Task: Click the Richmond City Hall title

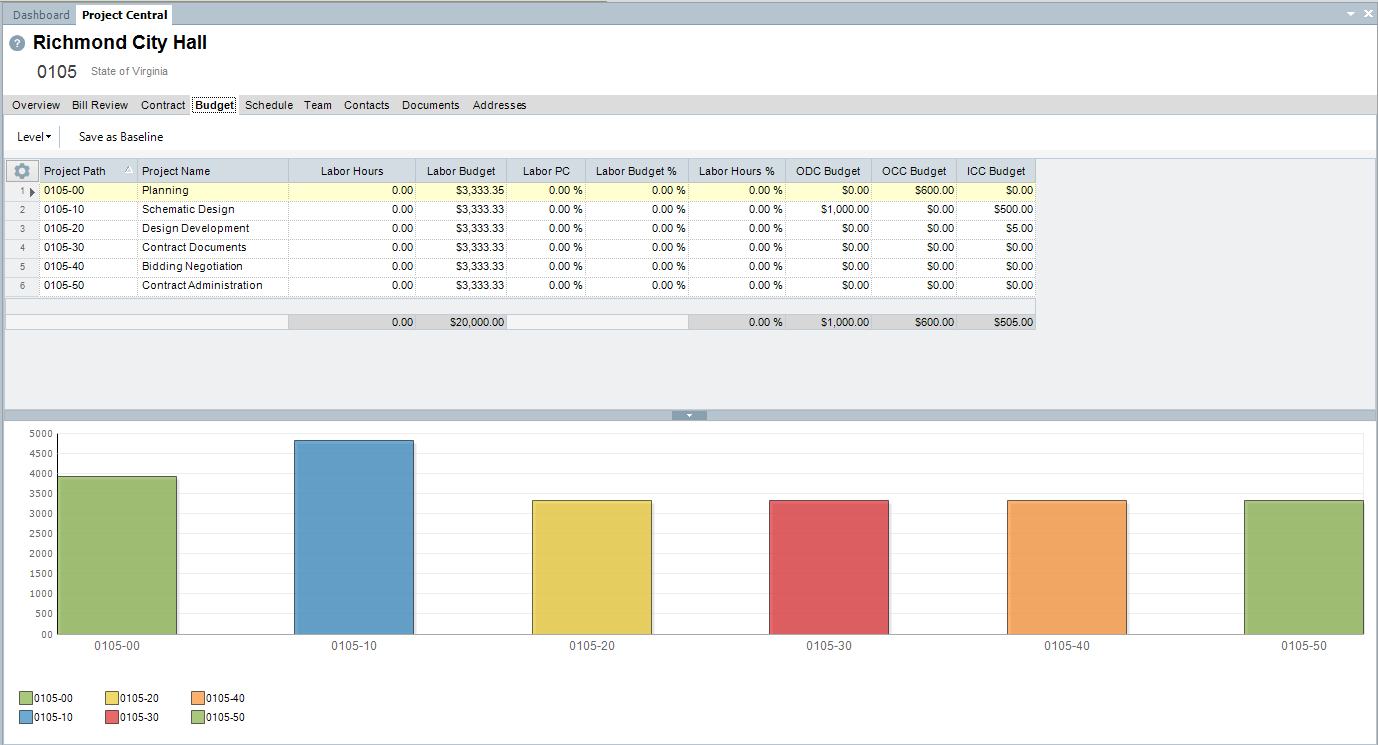Action: (x=120, y=43)
